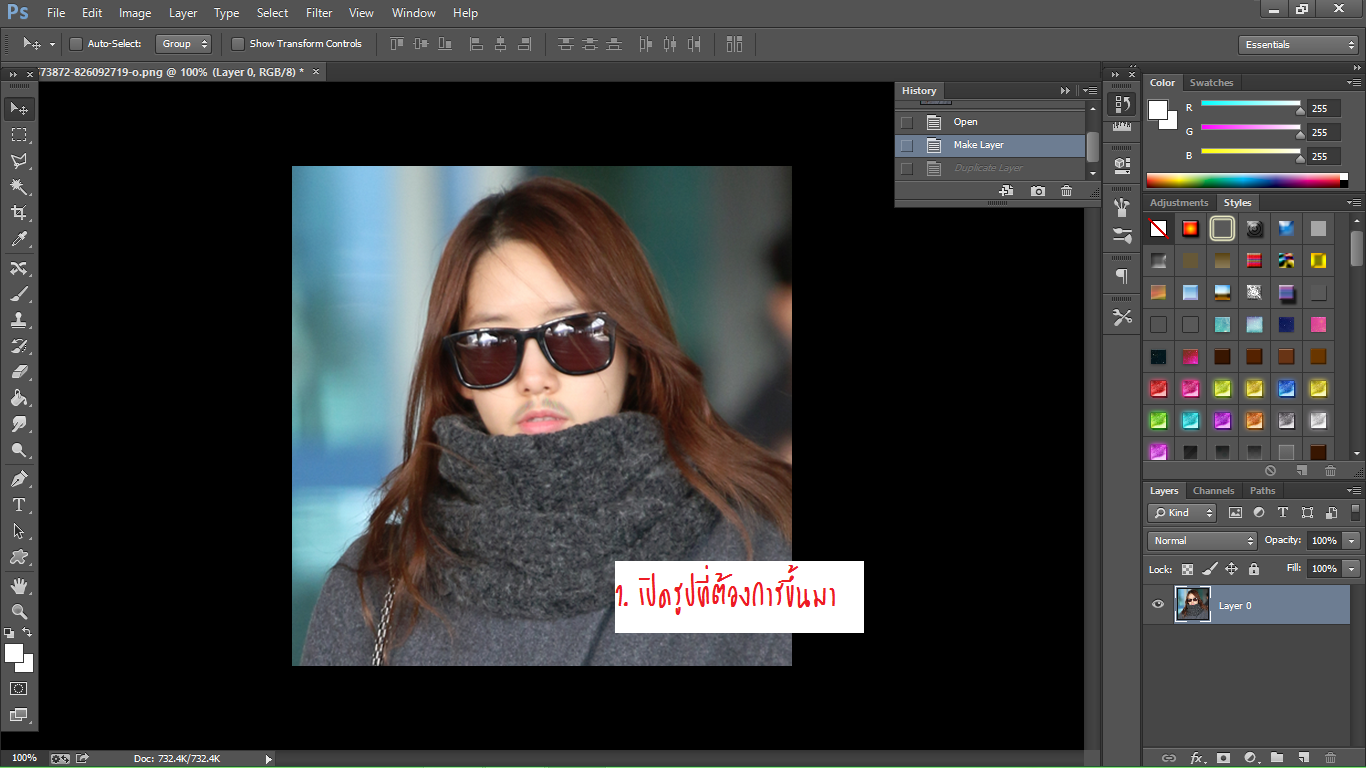Select the Hand tool
This screenshot has width=1366, height=768.
pyautogui.click(x=19, y=585)
